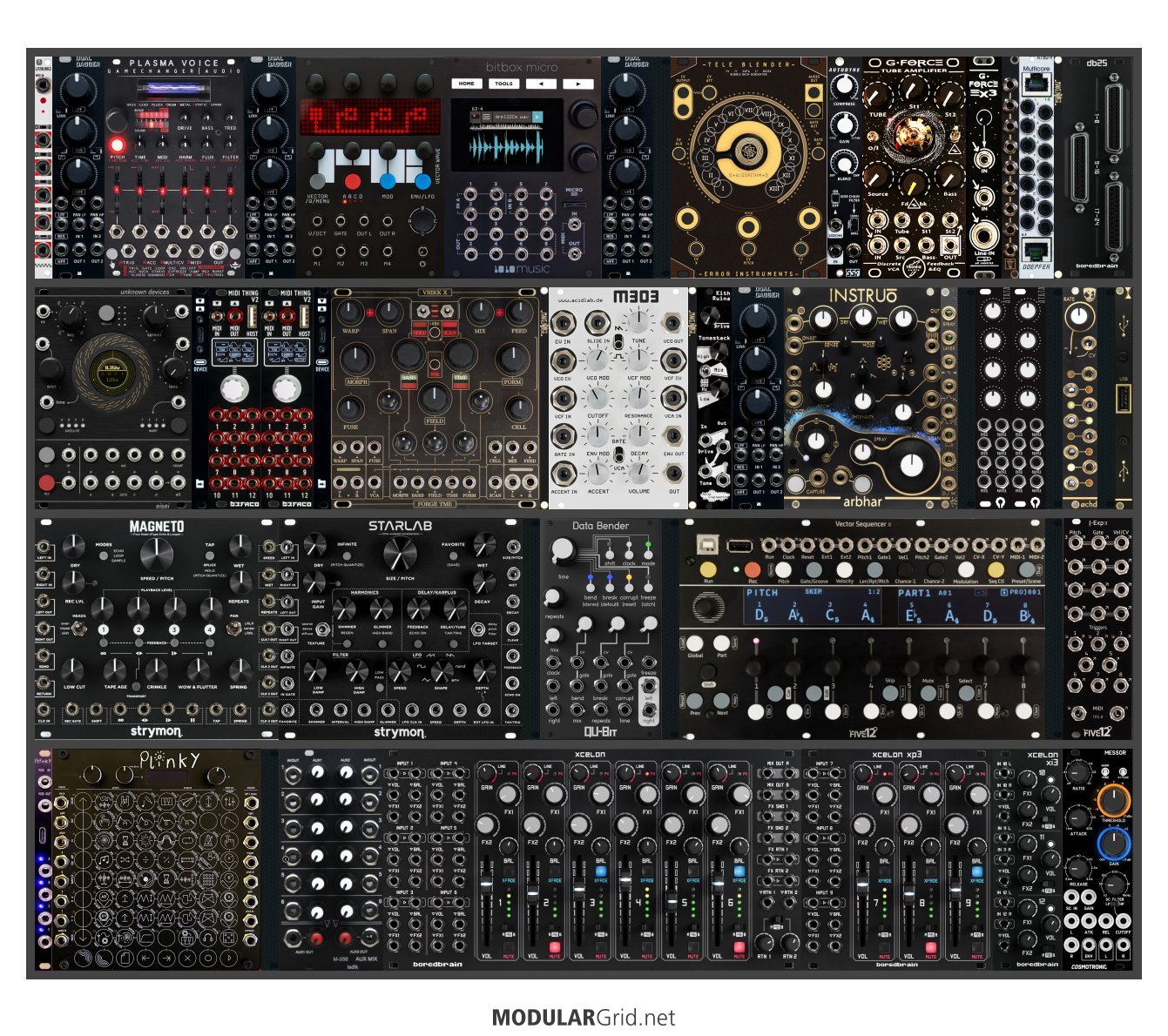Screen dimensions: 1168x1036
Task: Toggle the MUTE button on Xcelon channel 6
Action: click(x=738, y=947)
